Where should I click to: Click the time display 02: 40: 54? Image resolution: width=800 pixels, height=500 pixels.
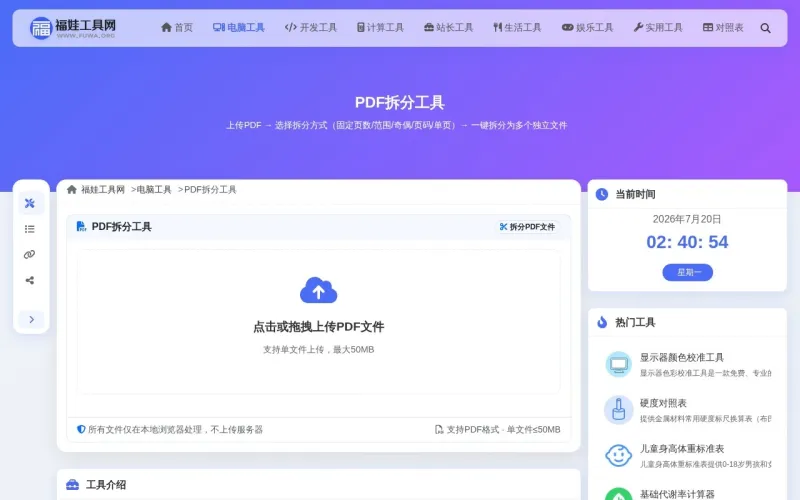[x=687, y=242]
